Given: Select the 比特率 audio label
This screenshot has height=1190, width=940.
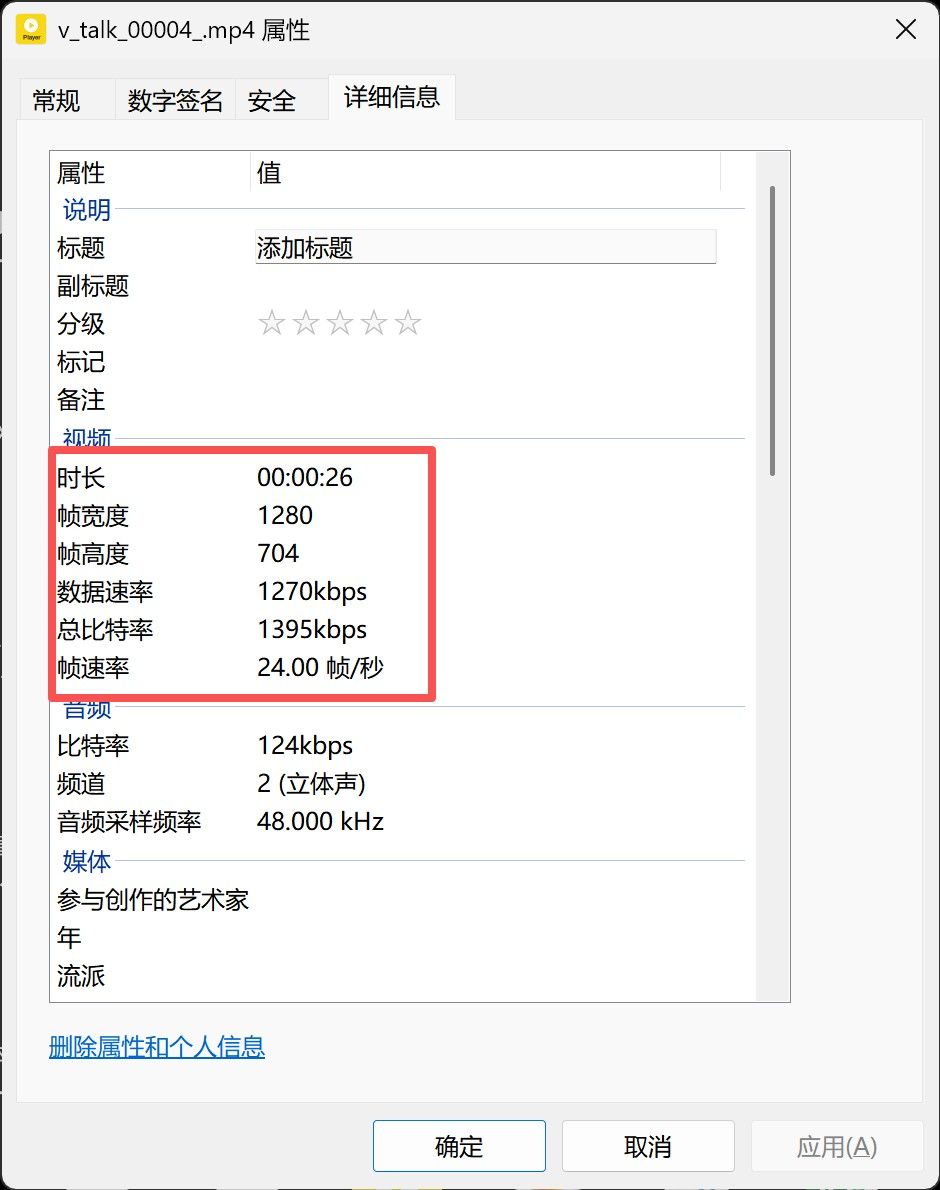Looking at the screenshot, I should 93,746.
